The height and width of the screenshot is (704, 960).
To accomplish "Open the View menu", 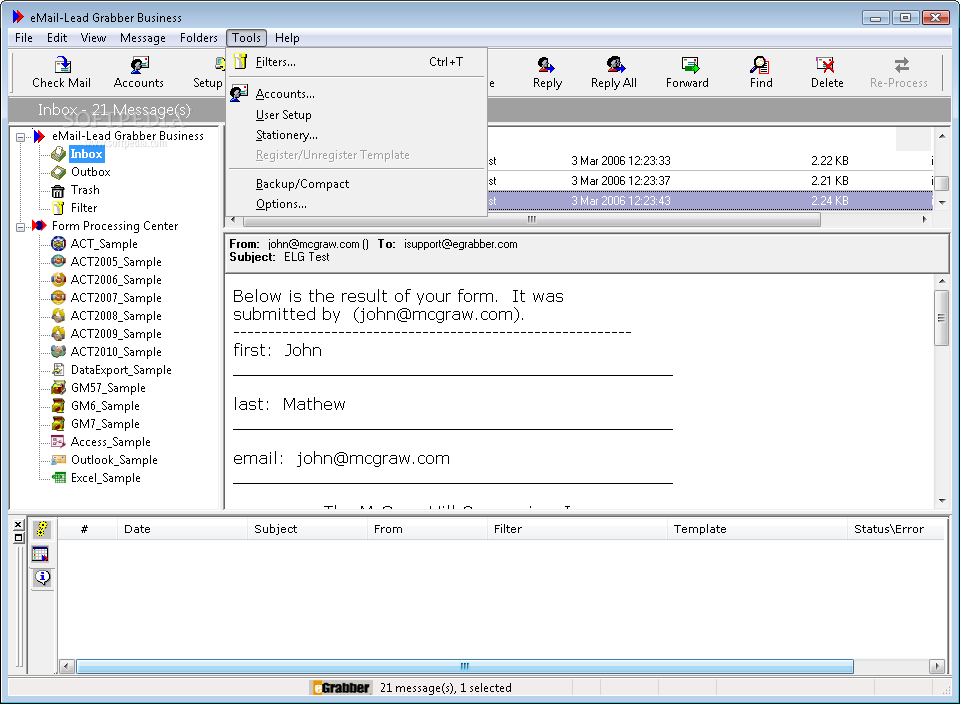I will pyautogui.click(x=93, y=38).
